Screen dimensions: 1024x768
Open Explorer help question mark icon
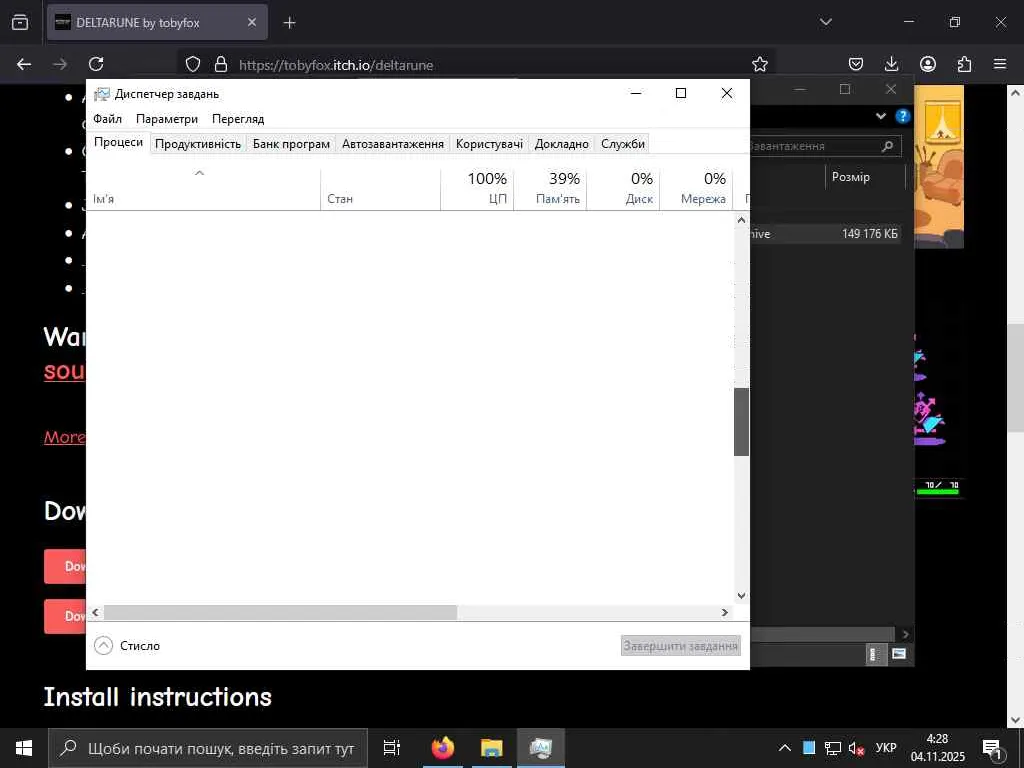[903, 116]
